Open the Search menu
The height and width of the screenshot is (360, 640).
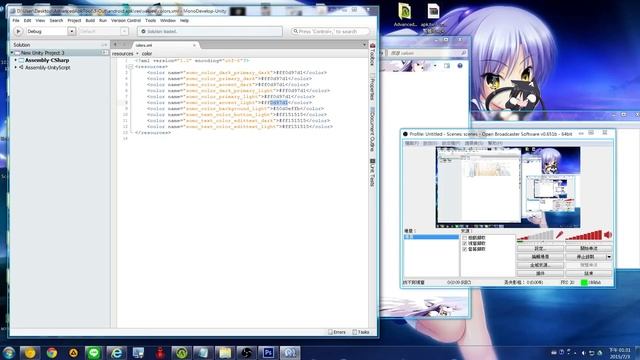(x=56, y=20)
